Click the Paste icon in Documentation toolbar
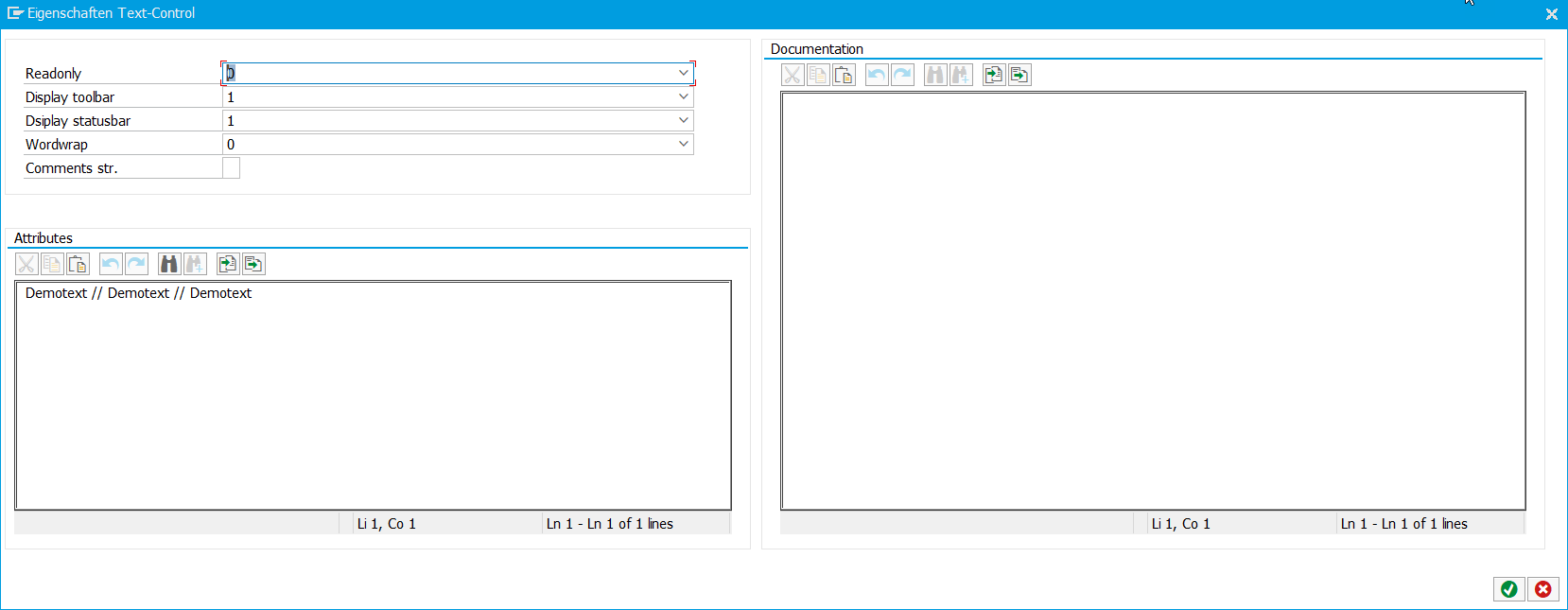The height and width of the screenshot is (610, 1568). [x=844, y=75]
